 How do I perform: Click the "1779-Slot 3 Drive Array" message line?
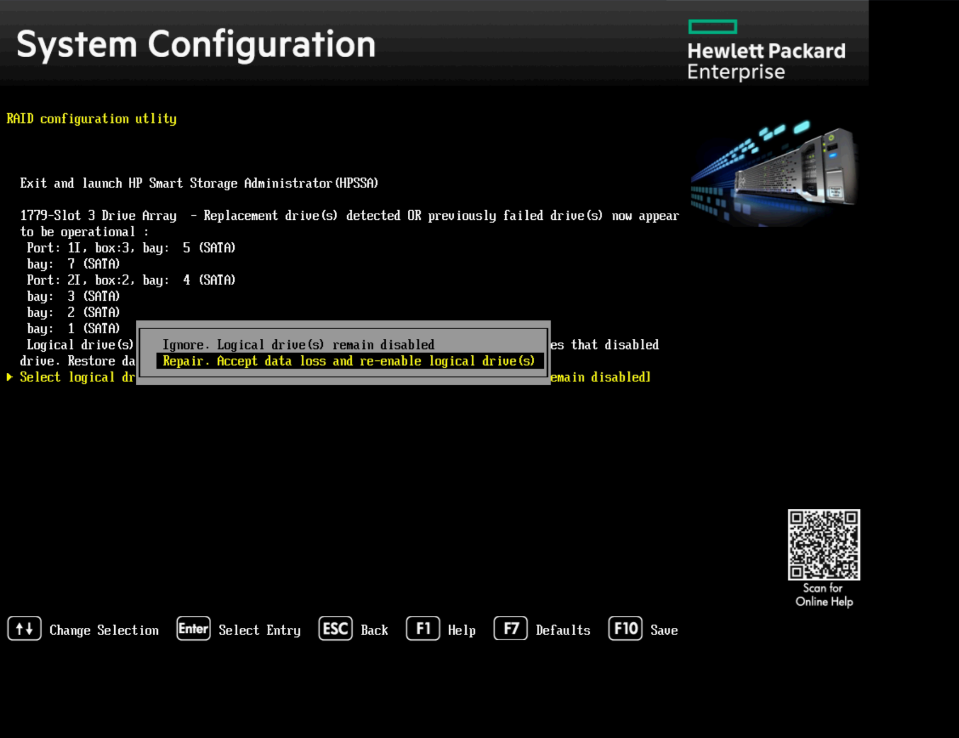(349, 215)
